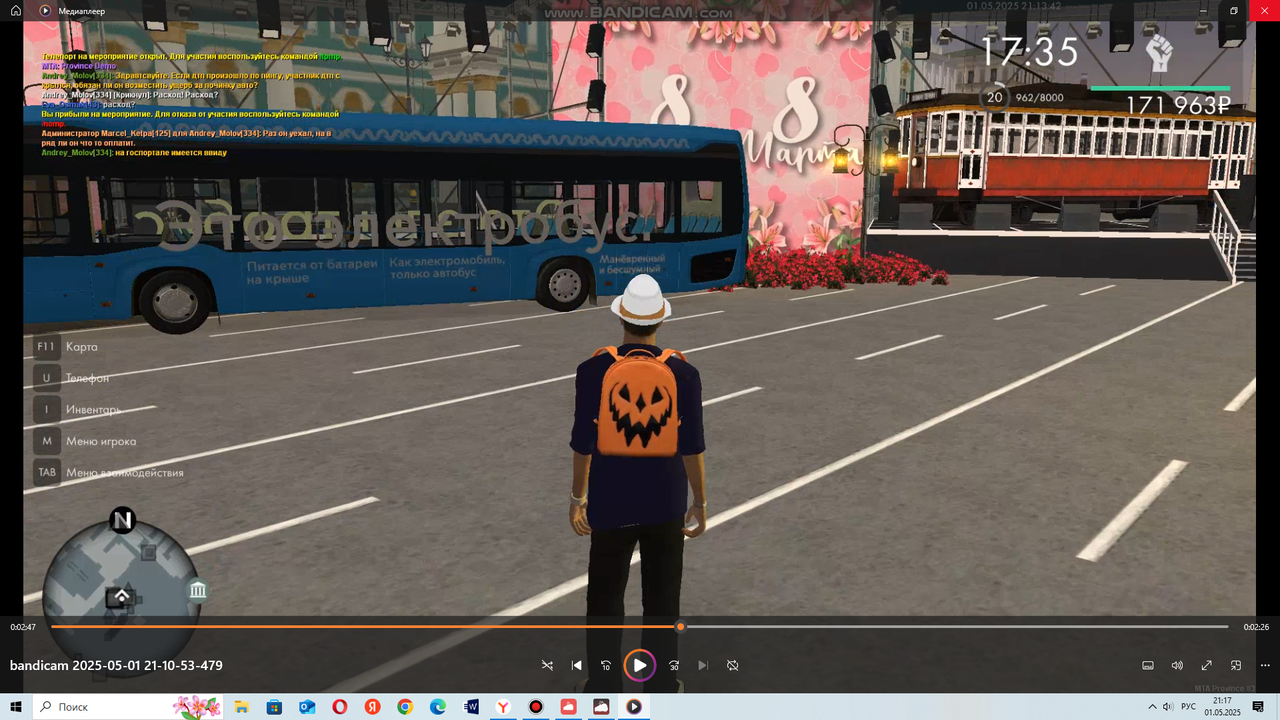Click experience counter 962/8000
1280x720 pixels.
pyautogui.click(x=1040, y=98)
